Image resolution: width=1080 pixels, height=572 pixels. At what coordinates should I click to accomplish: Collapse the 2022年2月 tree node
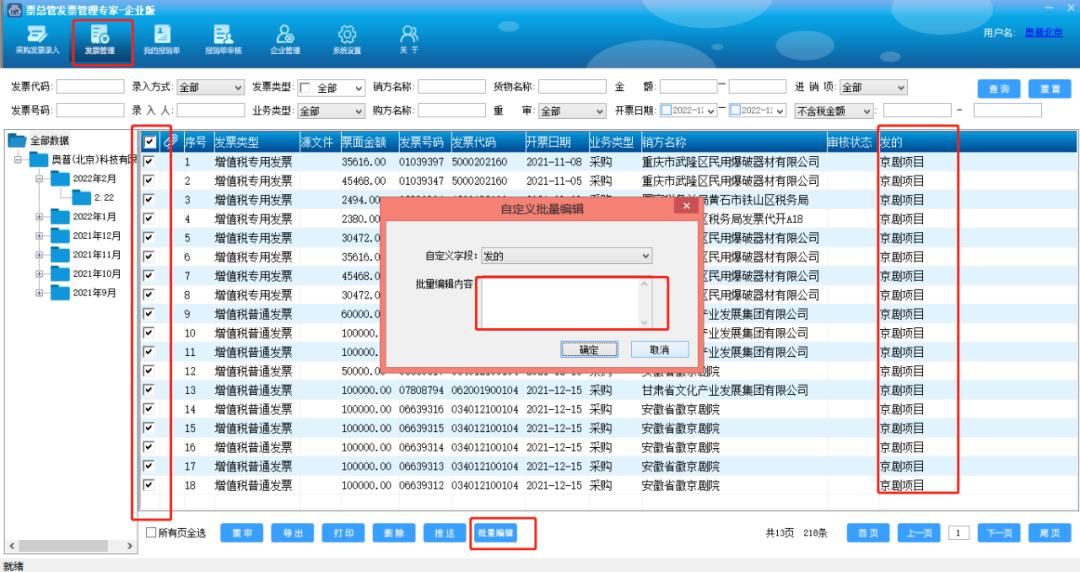pos(39,178)
